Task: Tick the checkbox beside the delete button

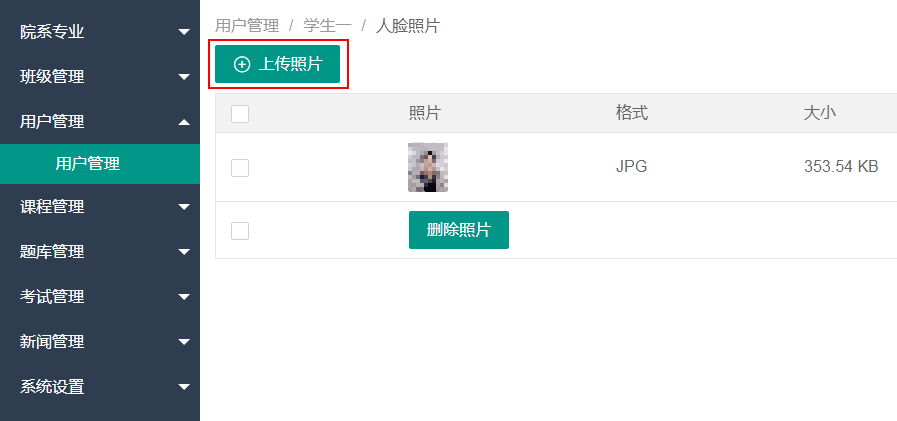Action: pyautogui.click(x=240, y=231)
